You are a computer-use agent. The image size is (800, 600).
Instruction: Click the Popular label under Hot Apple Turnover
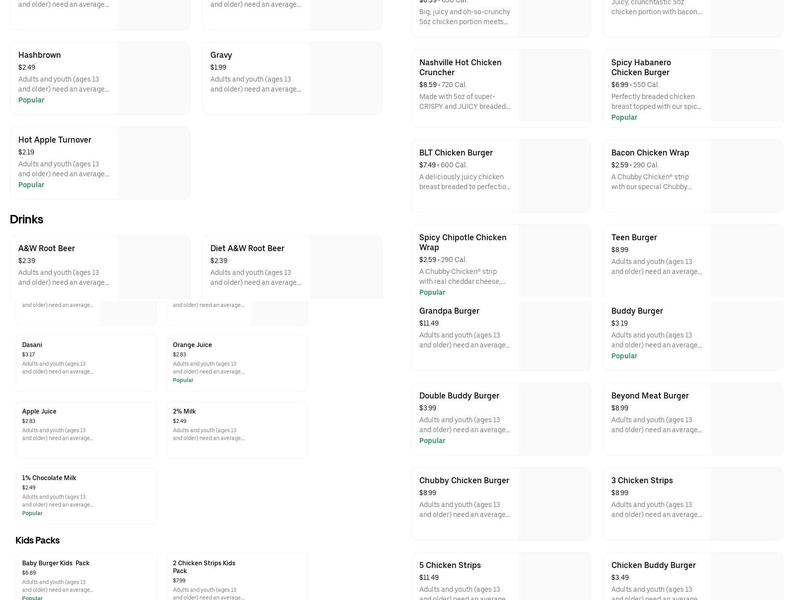coord(31,185)
